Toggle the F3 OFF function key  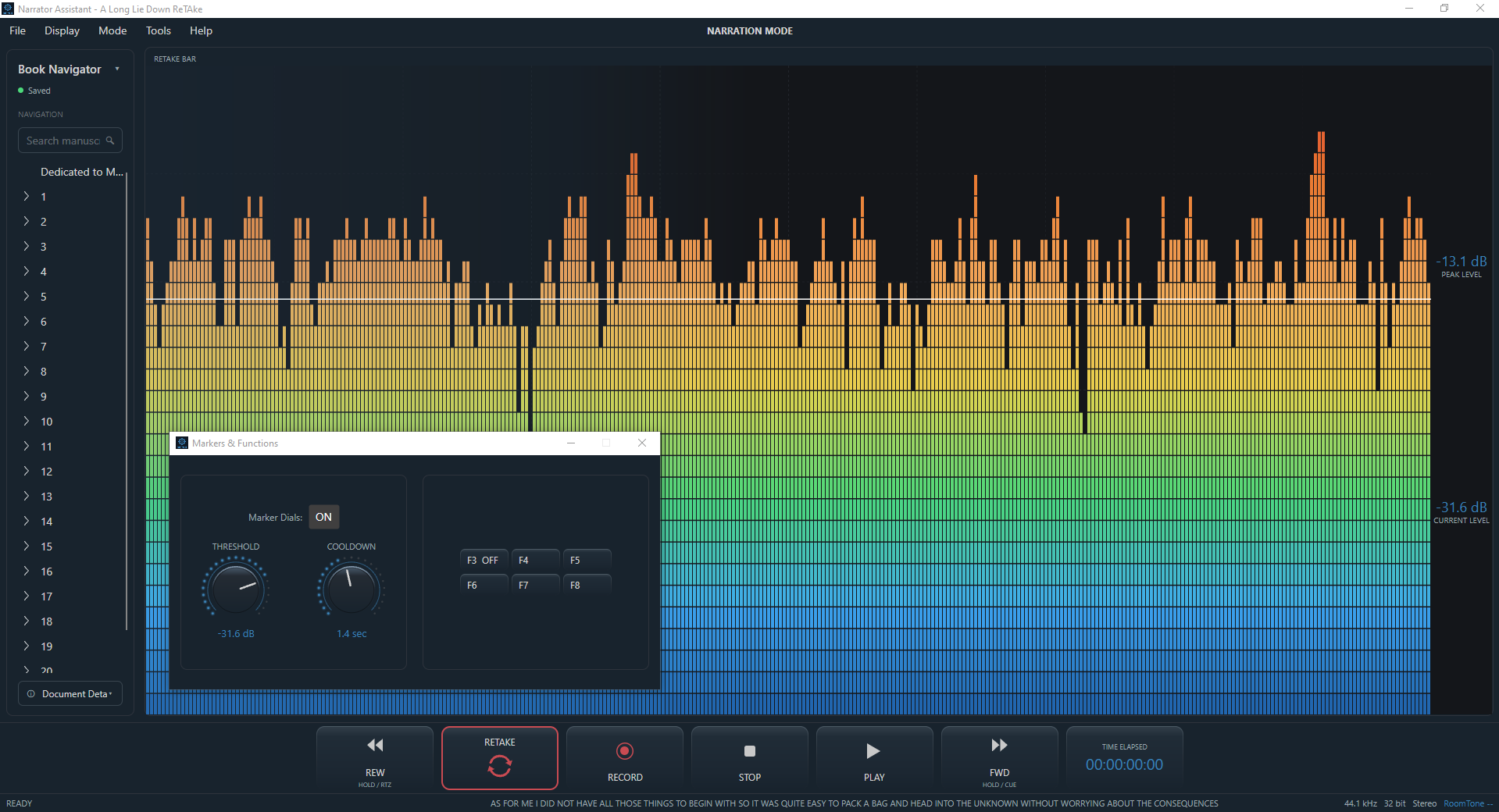pos(484,560)
